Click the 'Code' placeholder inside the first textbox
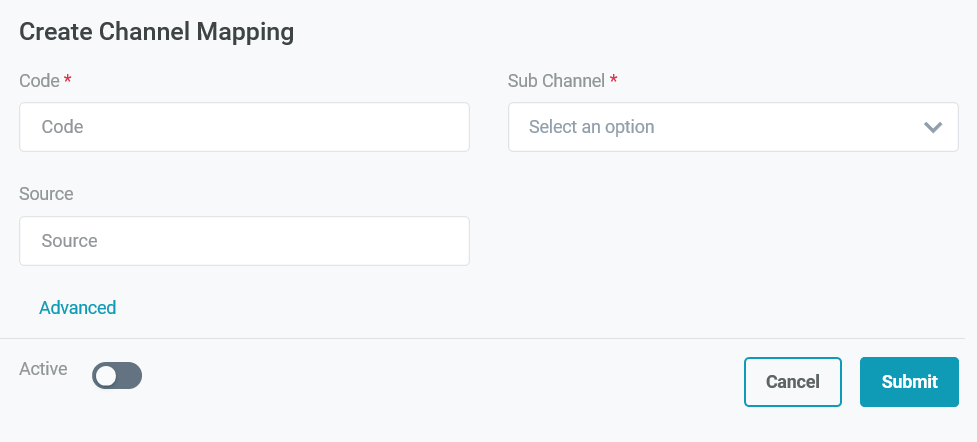Viewport: 977px width, 442px height. pyautogui.click(x=62, y=127)
